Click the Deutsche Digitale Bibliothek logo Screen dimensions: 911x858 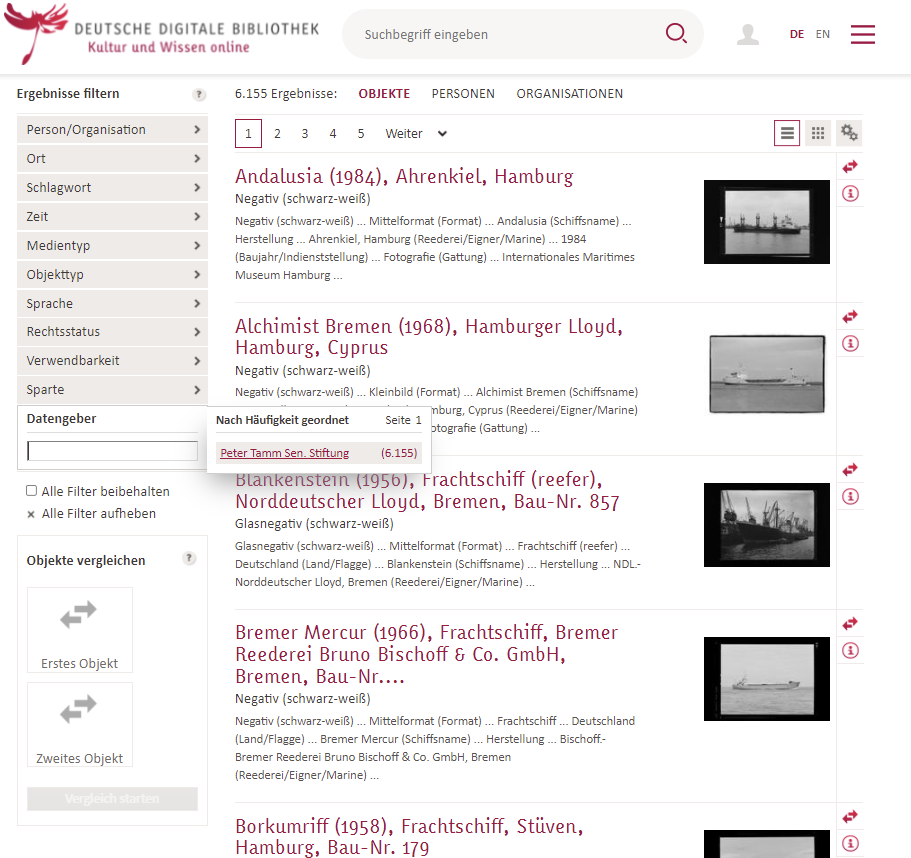point(162,34)
